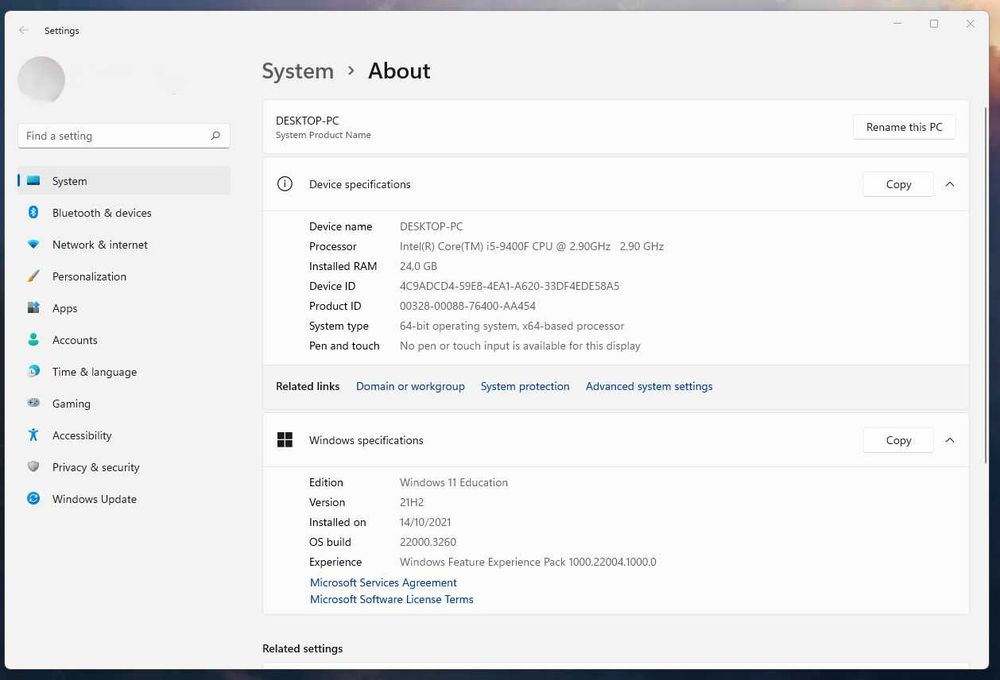Click System in the breadcrumb header
The image size is (1000, 680).
coord(297,71)
